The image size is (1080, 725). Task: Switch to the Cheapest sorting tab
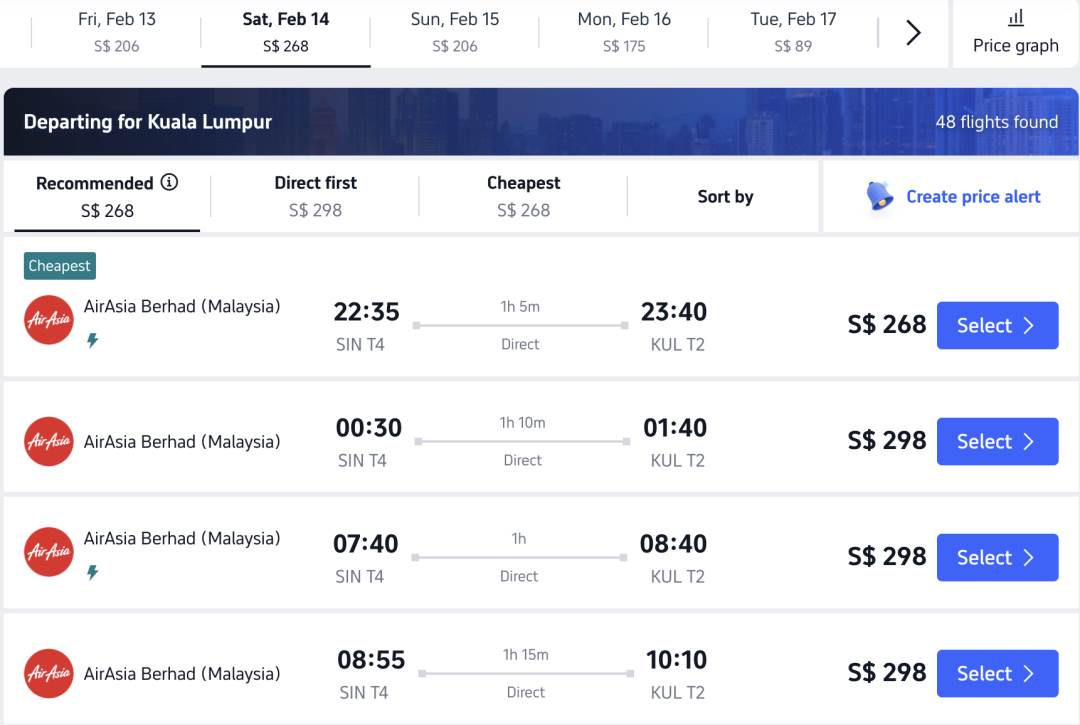click(x=523, y=196)
